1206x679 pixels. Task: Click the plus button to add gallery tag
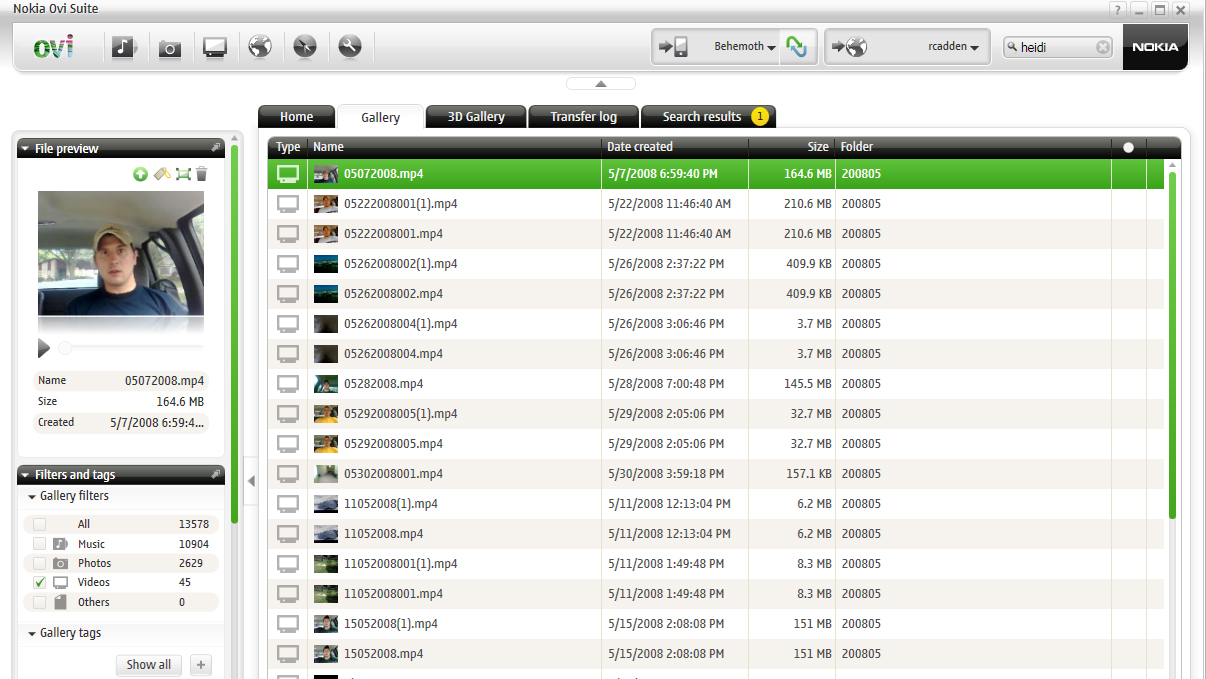[200, 665]
